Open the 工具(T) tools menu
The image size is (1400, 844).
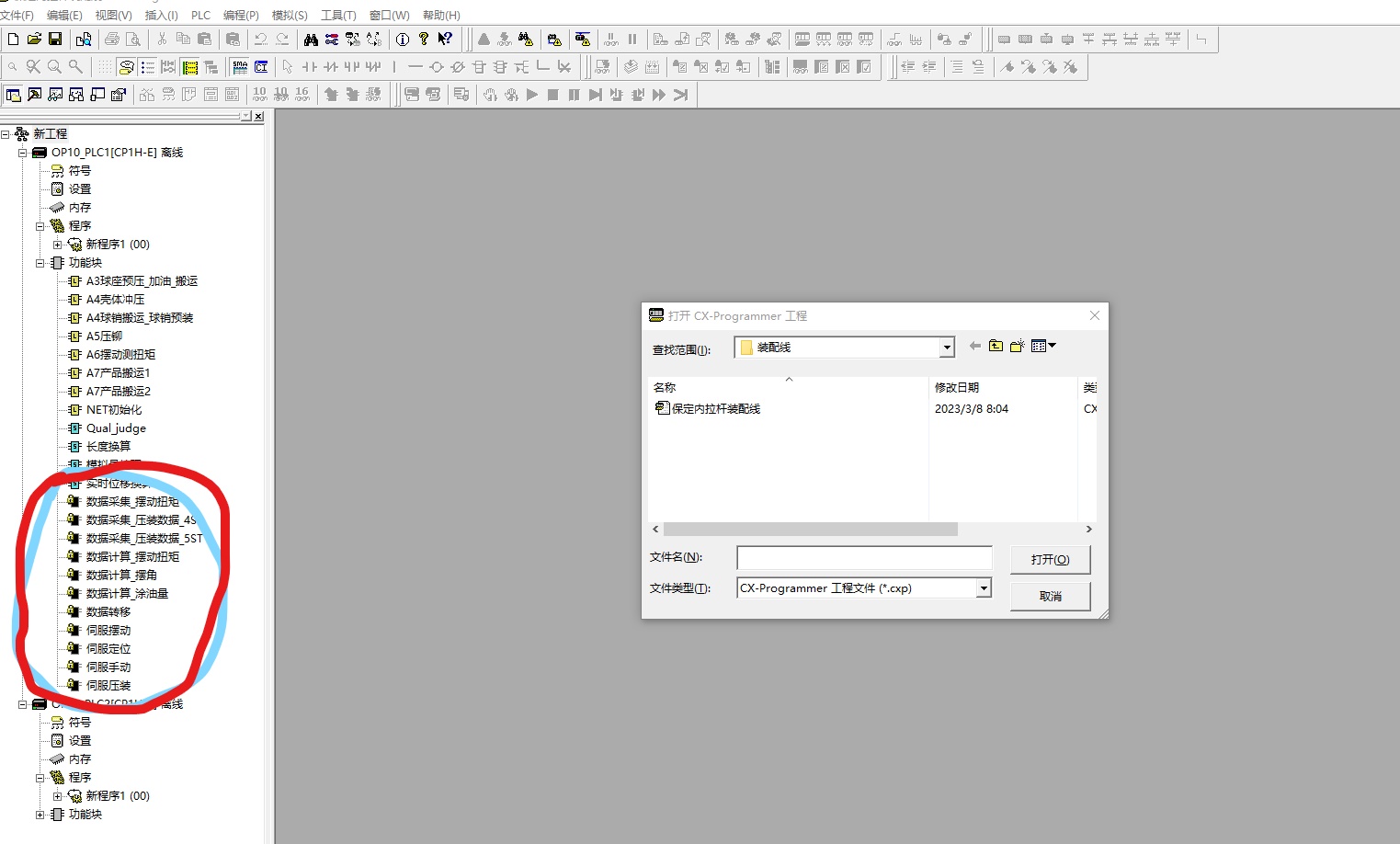(x=337, y=16)
